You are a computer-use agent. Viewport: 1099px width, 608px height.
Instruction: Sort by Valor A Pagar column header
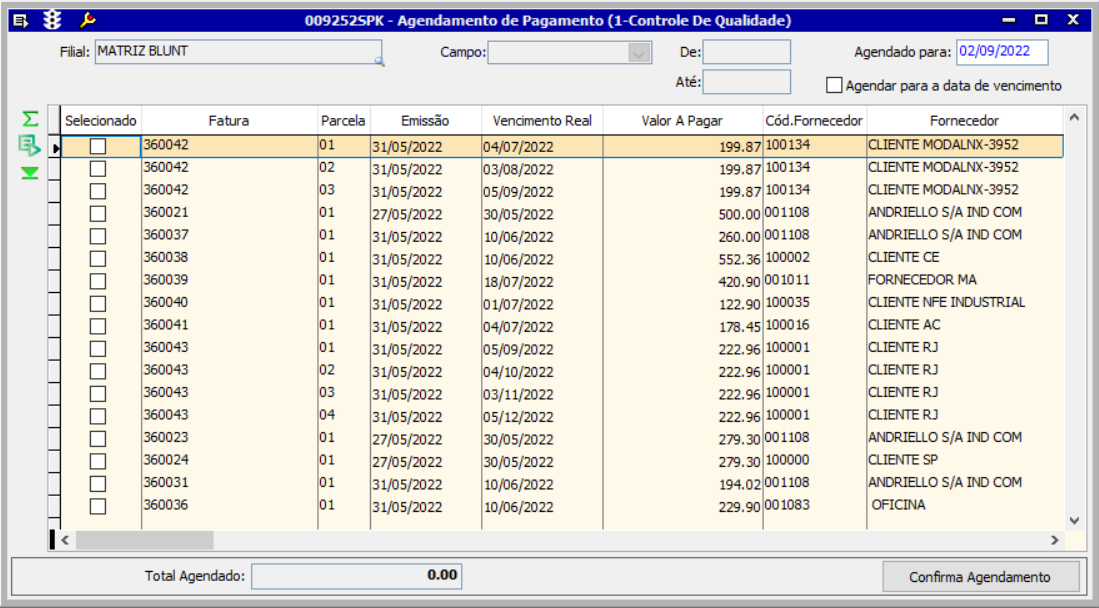(x=683, y=121)
